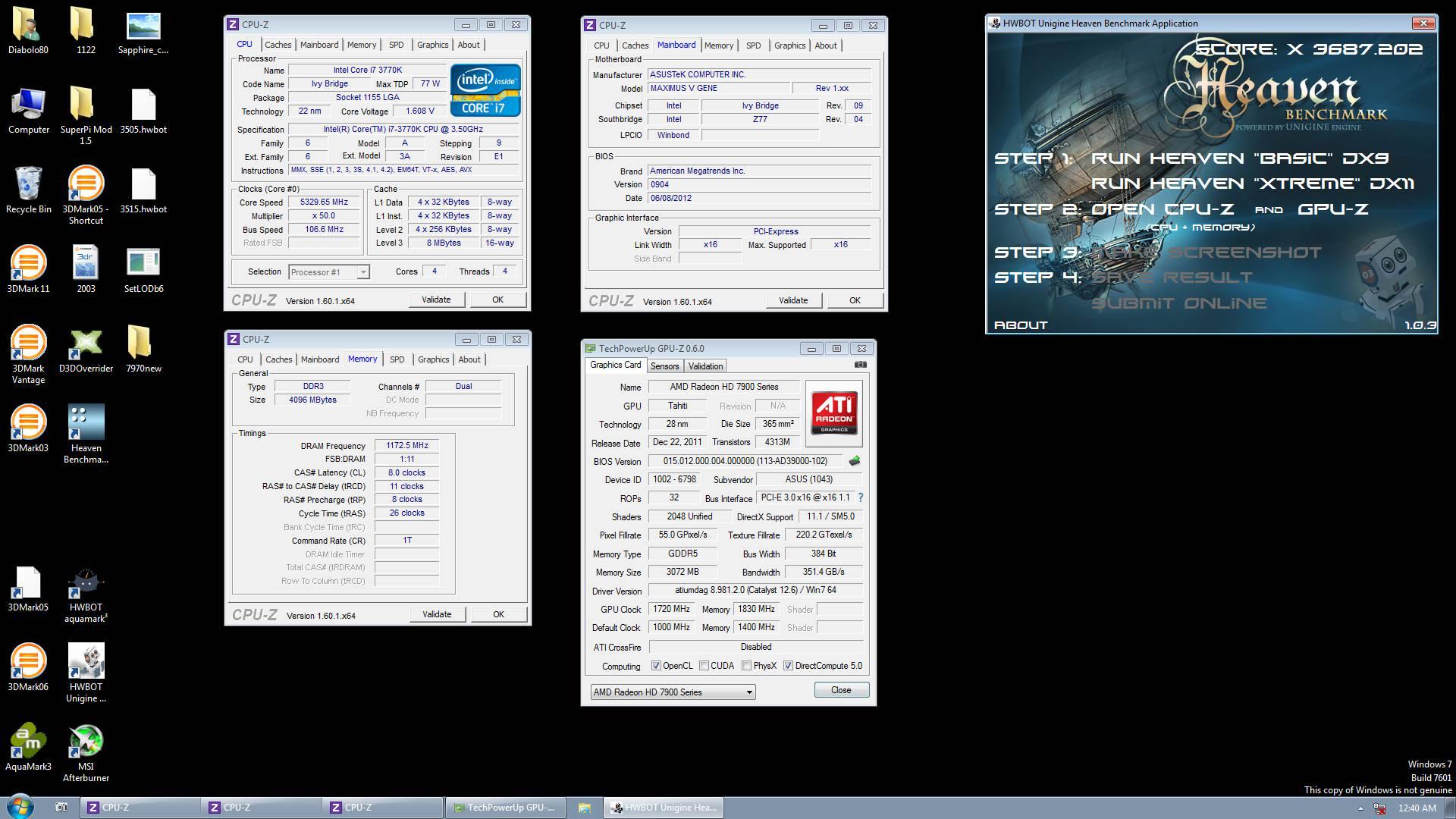This screenshot has height=819, width=1456.
Task: Toggle the OpenCL checkbox in GPU-Z
Action: [x=656, y=666]
